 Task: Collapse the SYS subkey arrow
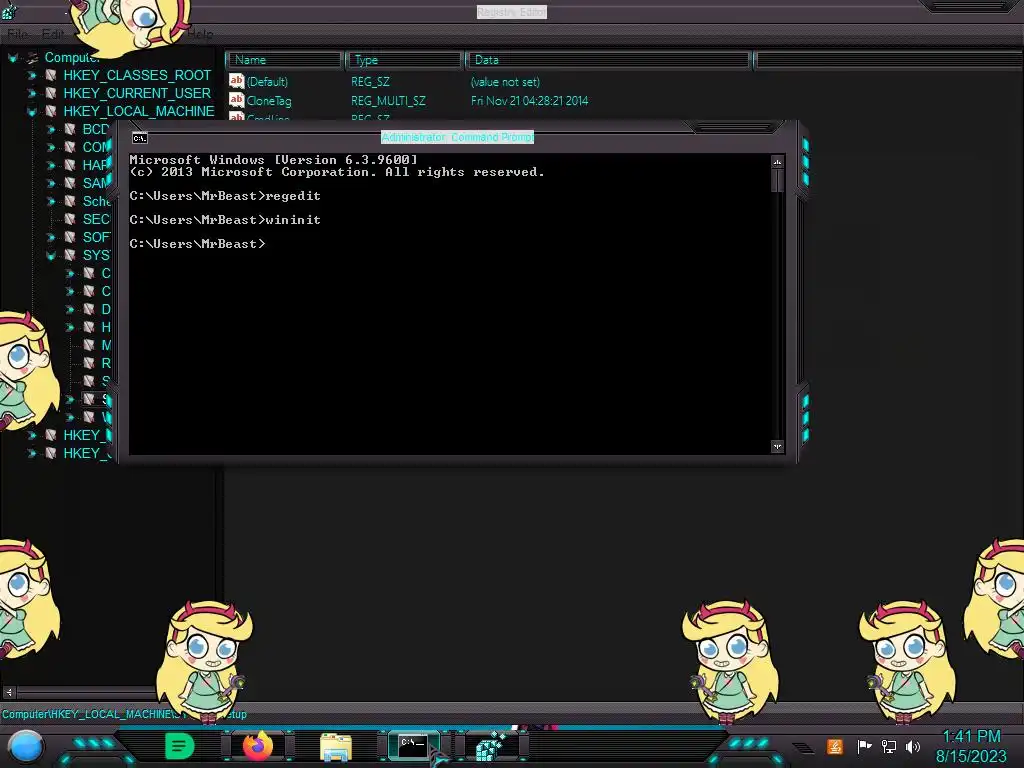50,255
